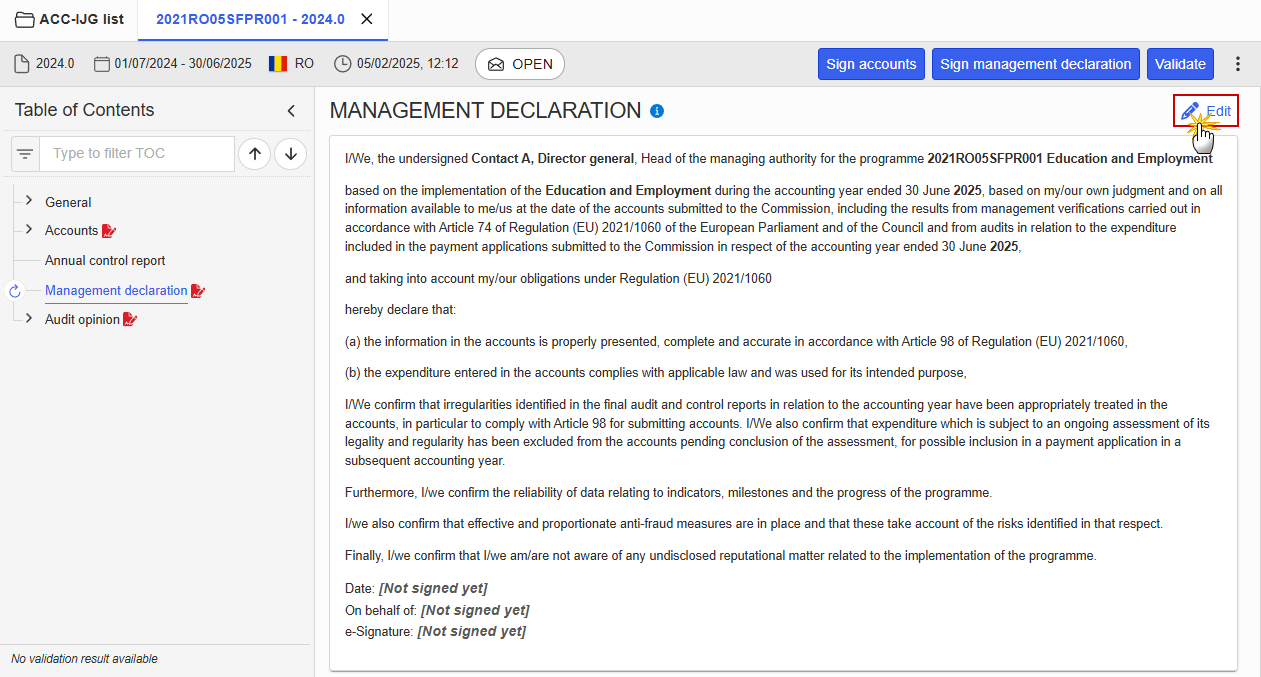Screen dimensions: 1261x677
Task: Click the clock icon beside 05/02/2025, 12:12
Action: click(343, 64)
